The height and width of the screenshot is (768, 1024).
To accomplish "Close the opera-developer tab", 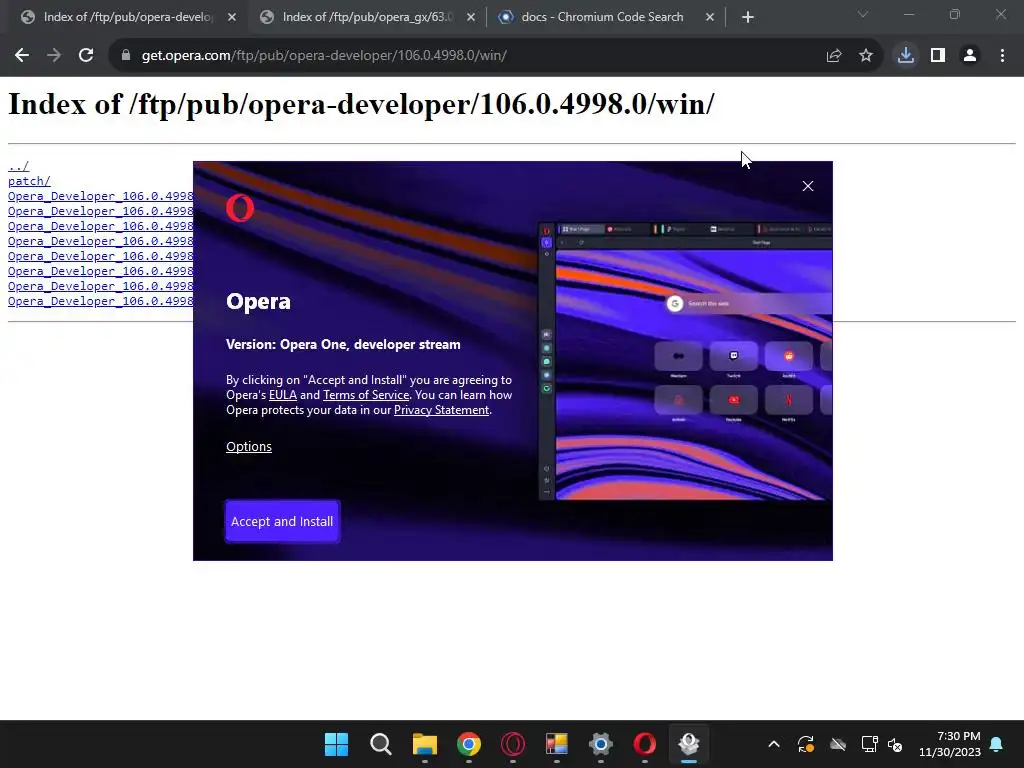I will 232,18.
